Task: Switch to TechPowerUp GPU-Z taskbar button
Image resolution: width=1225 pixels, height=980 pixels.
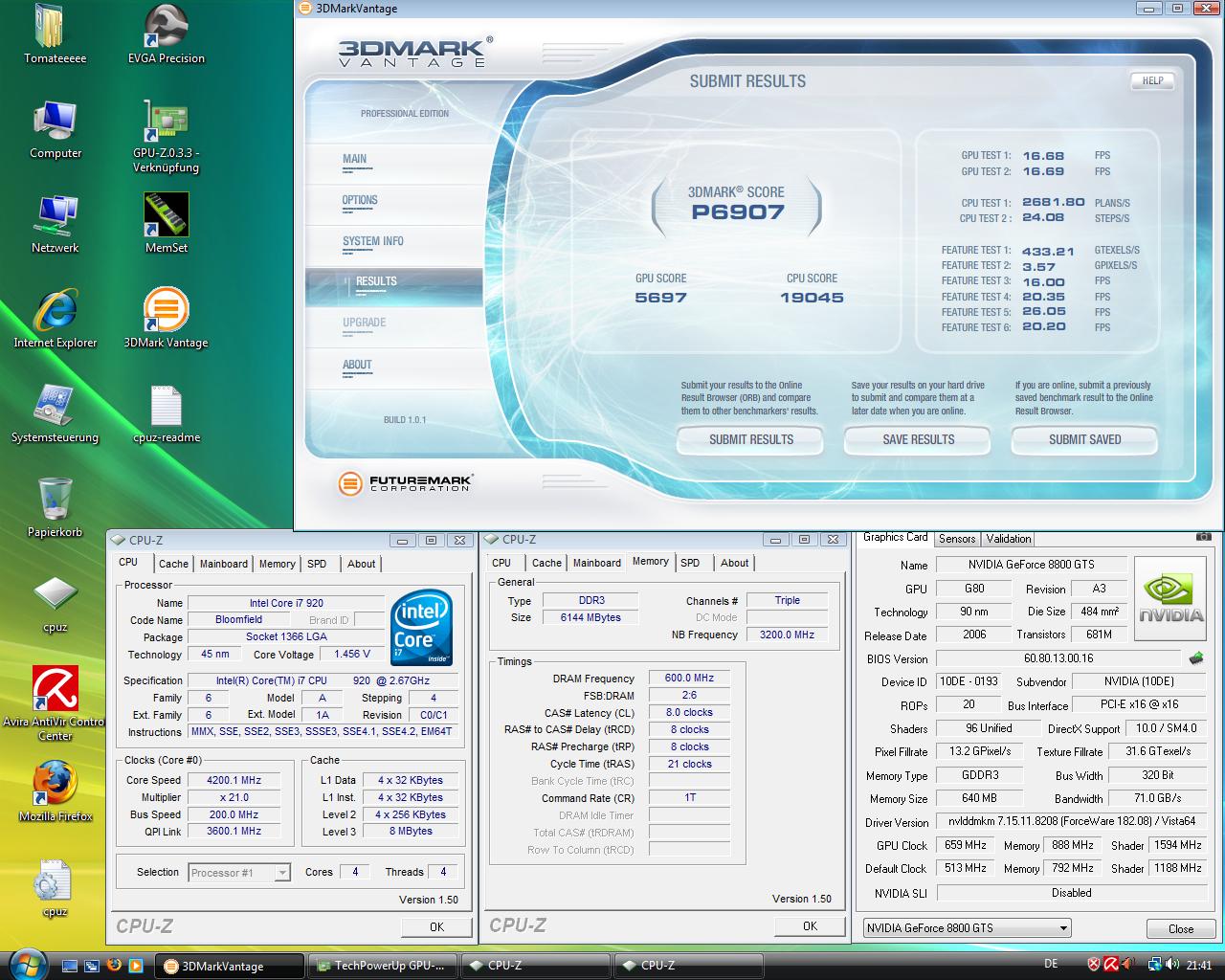Action: click(383, 966)
